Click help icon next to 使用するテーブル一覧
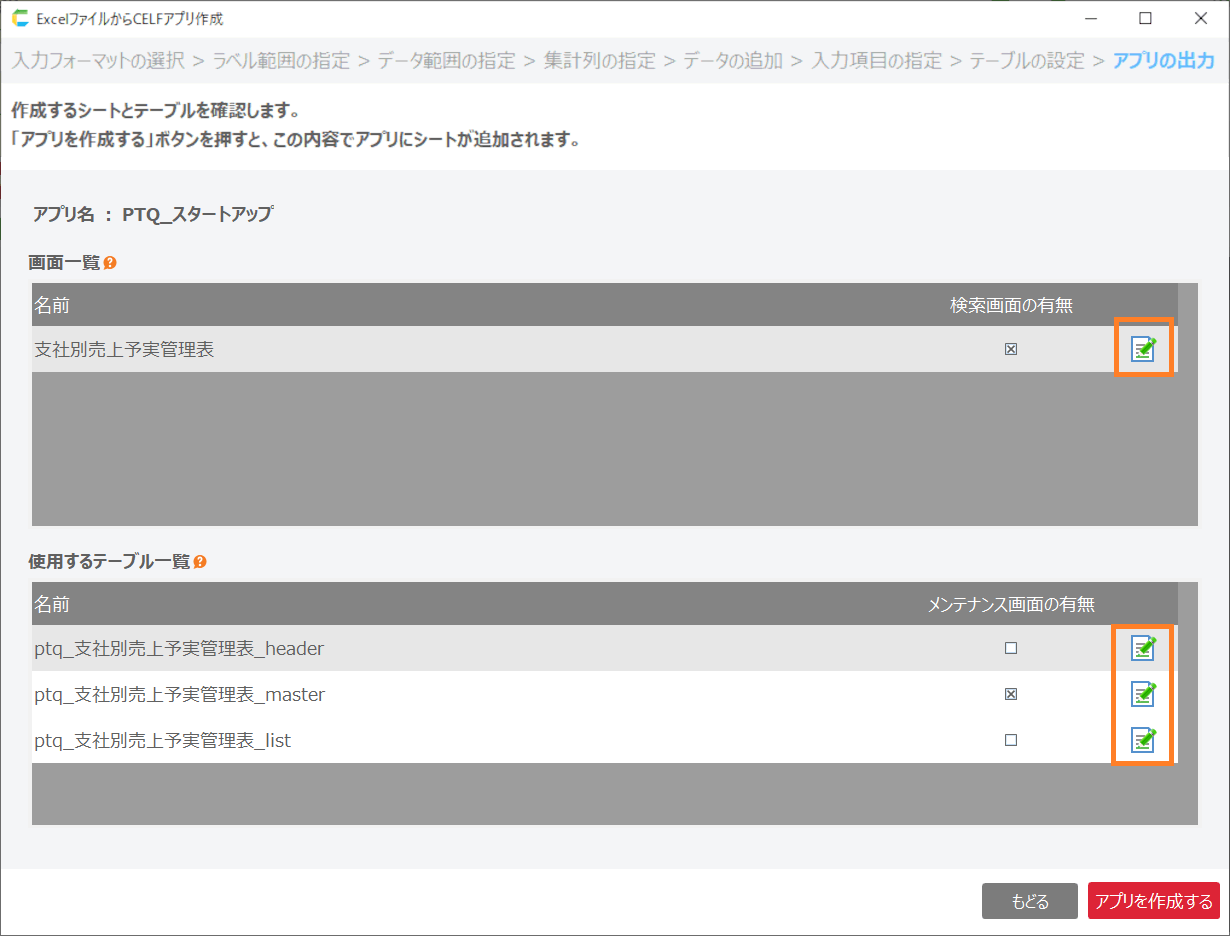The image size is (1230, 936). point(200,562)
